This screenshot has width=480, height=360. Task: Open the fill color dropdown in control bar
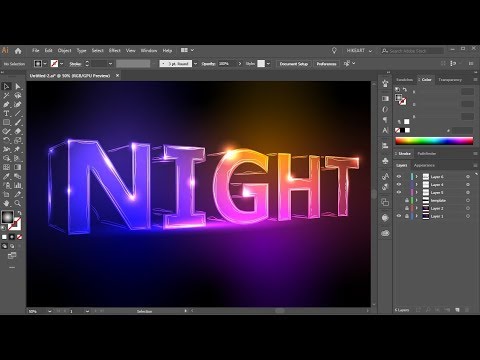point(45,64)
